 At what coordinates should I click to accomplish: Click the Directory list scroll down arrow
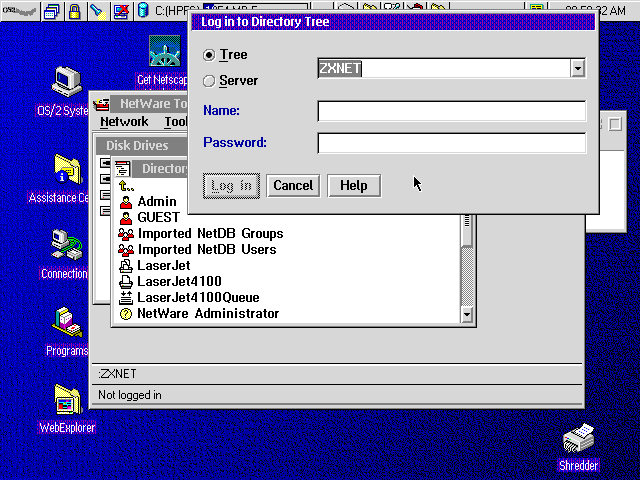pyautogui.click(x=467, y=314)
